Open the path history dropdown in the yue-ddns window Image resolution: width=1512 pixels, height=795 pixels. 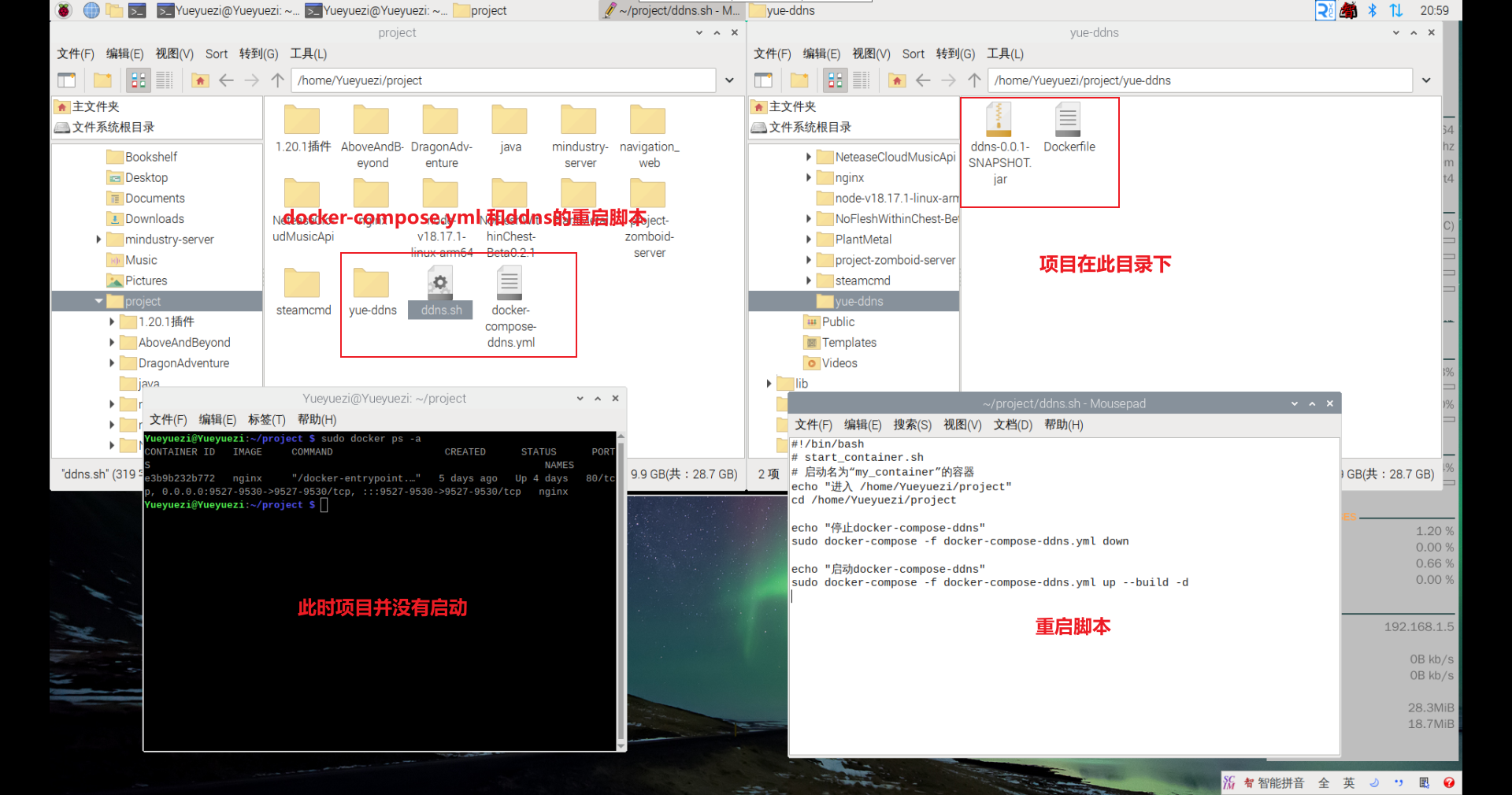[x=1426, y=80]
